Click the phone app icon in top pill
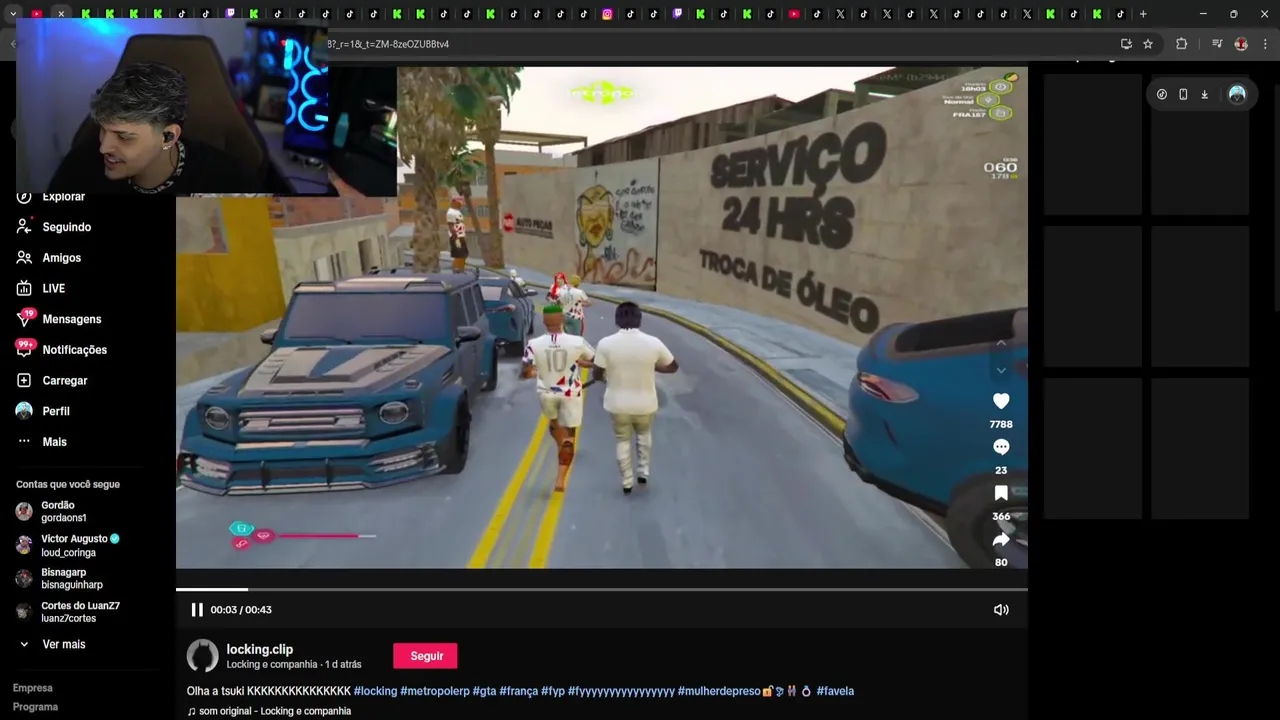The width and height of the screenshot is (1280, 720). 1183,94
